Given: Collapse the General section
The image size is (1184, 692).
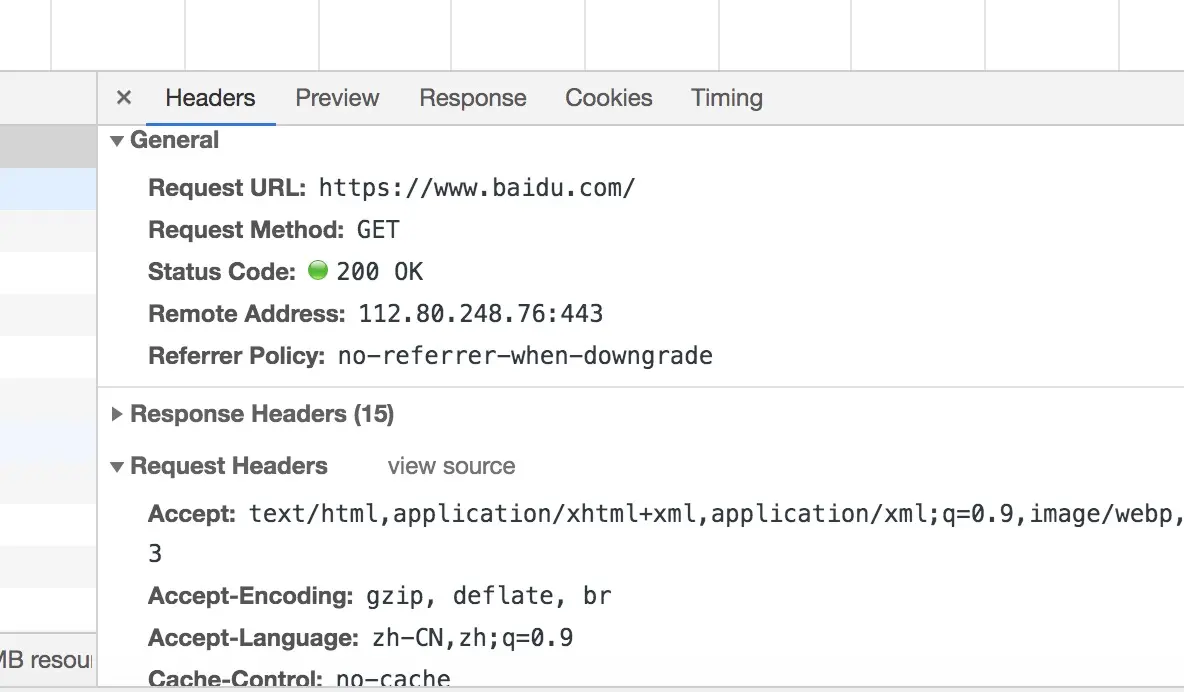Looking at the screenshot, I should [x=118, y=141].
